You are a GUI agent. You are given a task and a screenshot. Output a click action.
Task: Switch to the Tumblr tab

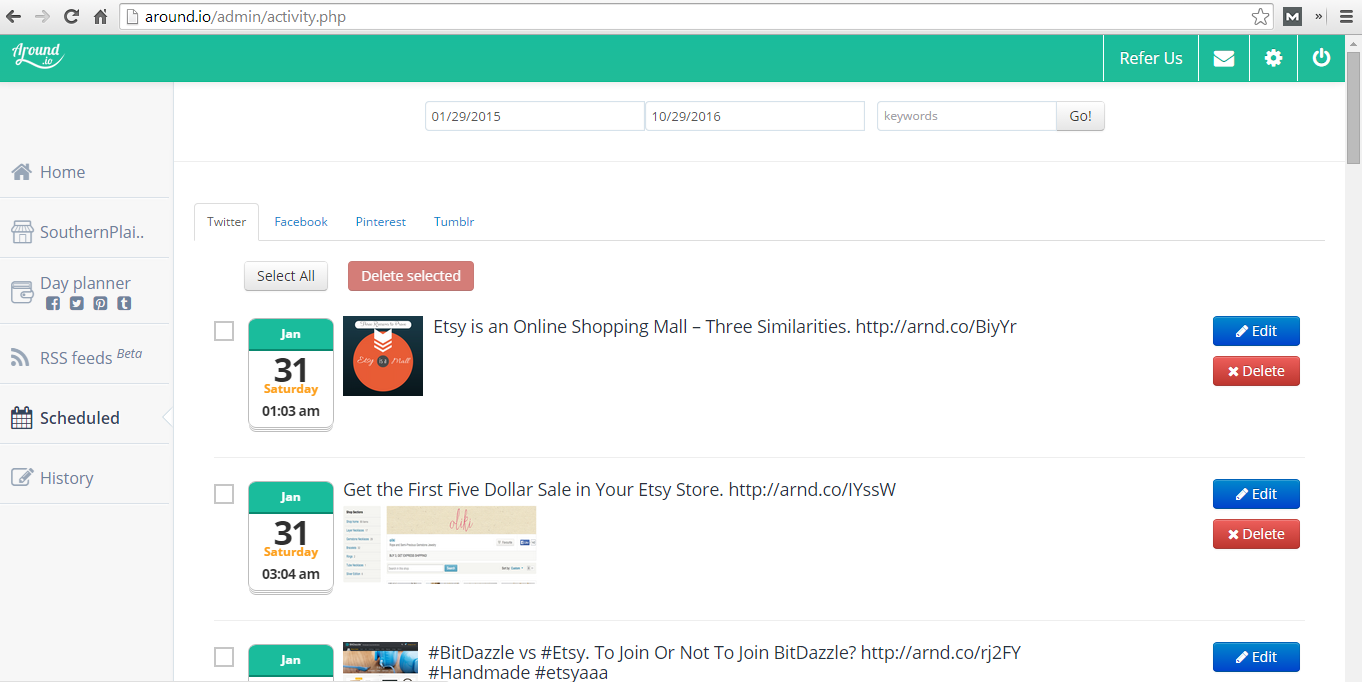454,222
